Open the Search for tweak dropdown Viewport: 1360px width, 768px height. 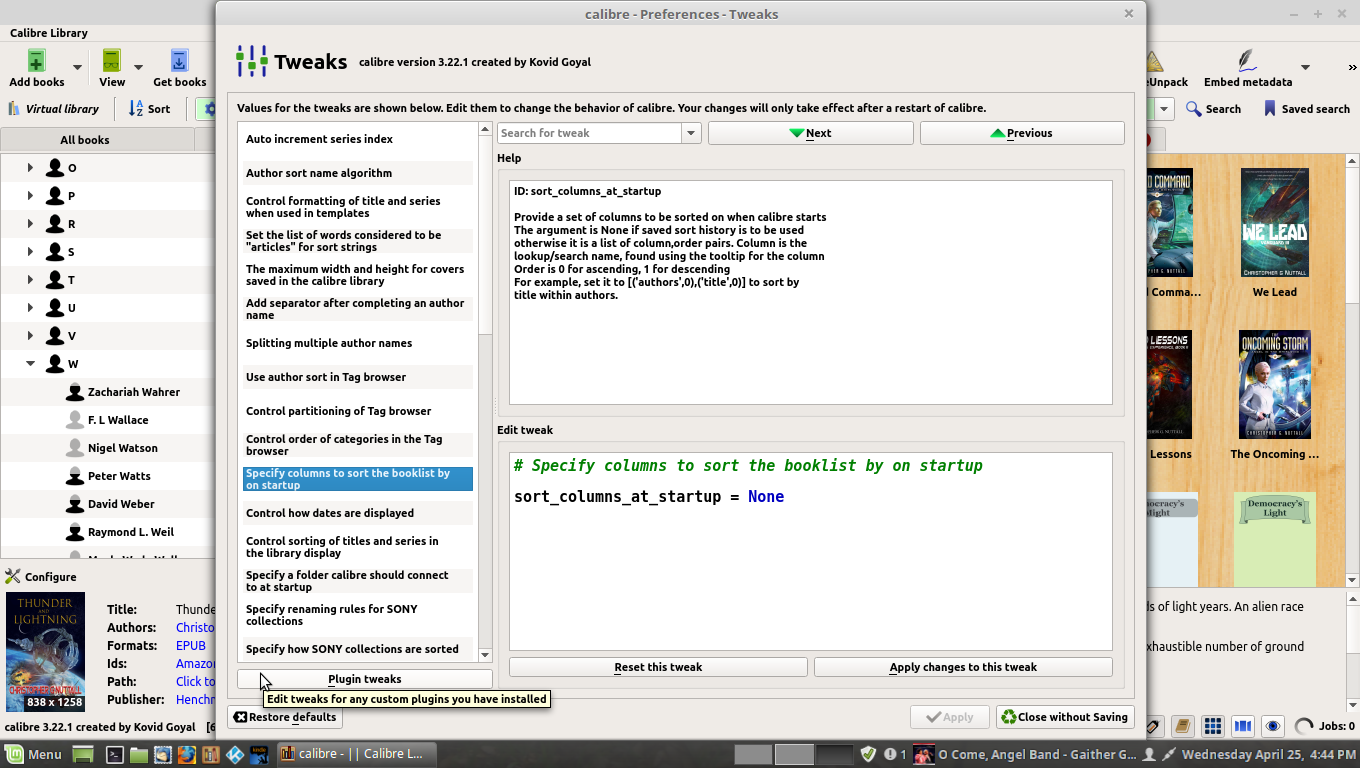tap(690, 133)
